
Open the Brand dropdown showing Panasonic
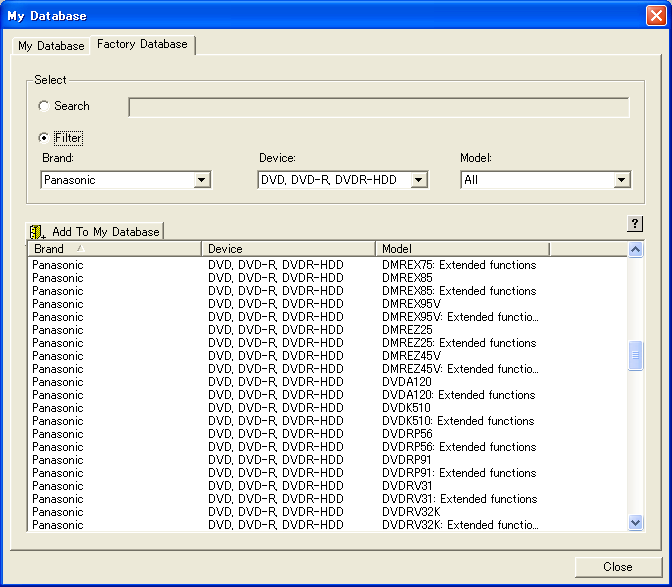point(202,180)
